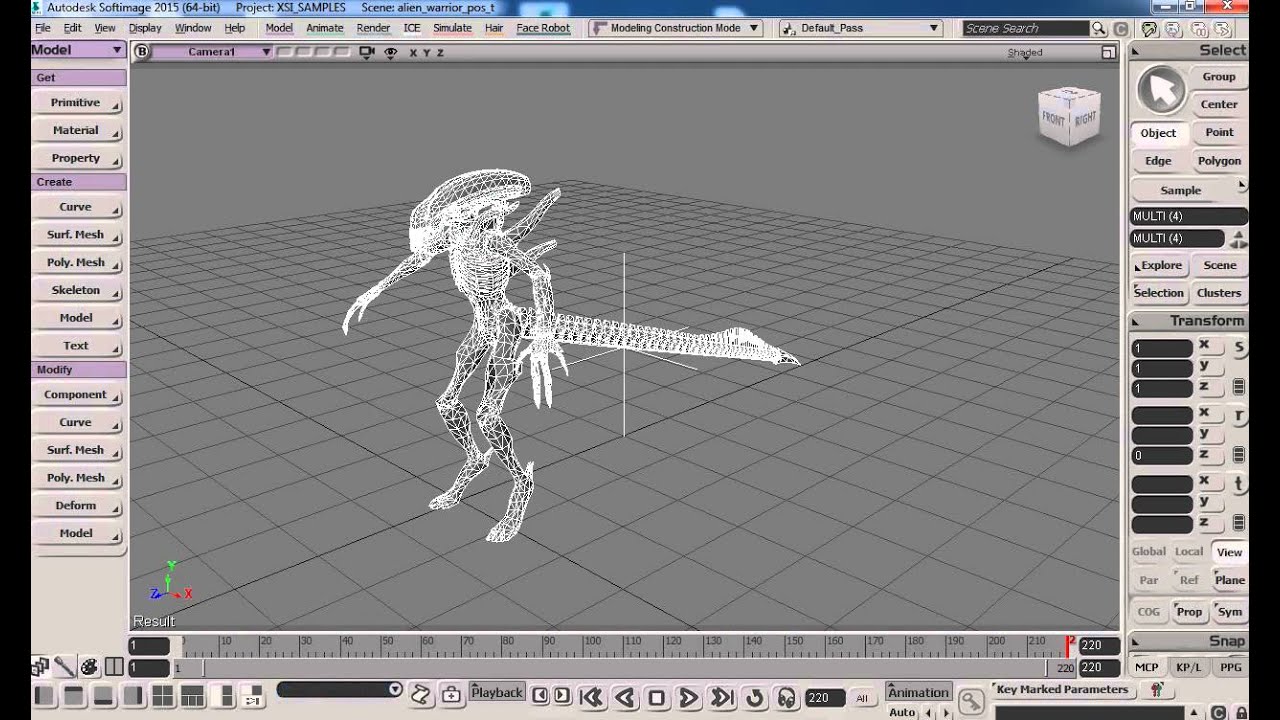Step to the previous frame
This screenshot has width=1280, height=720.
540,695
